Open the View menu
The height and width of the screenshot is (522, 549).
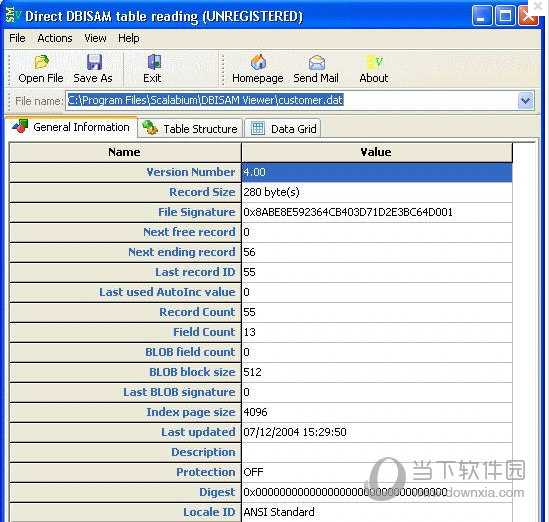click(95, 38)
